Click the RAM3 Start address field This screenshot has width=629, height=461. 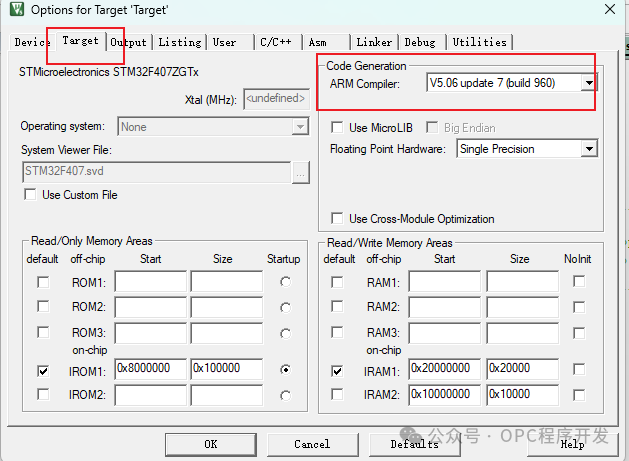tap(445, 333)
